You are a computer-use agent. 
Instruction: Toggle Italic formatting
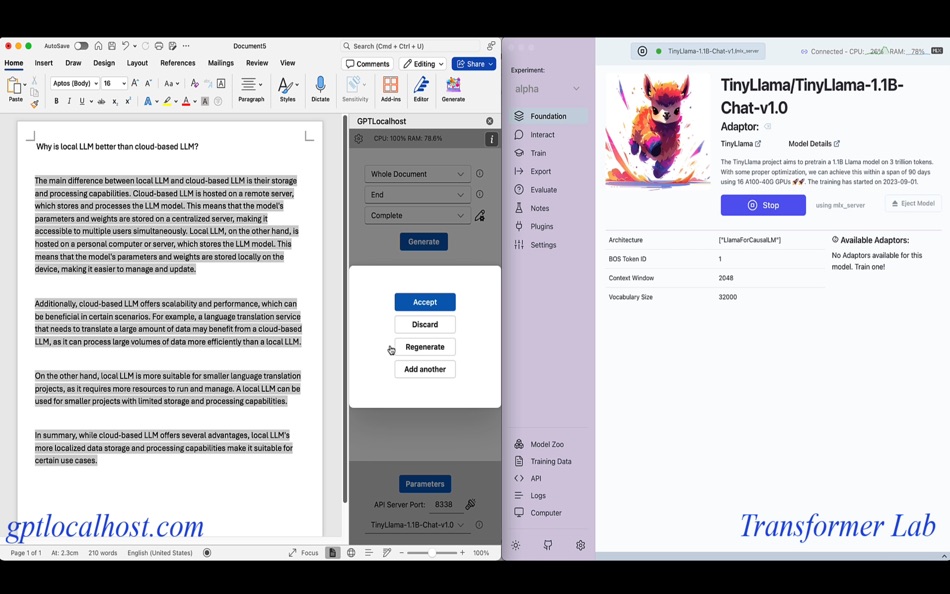pos(69,101)
